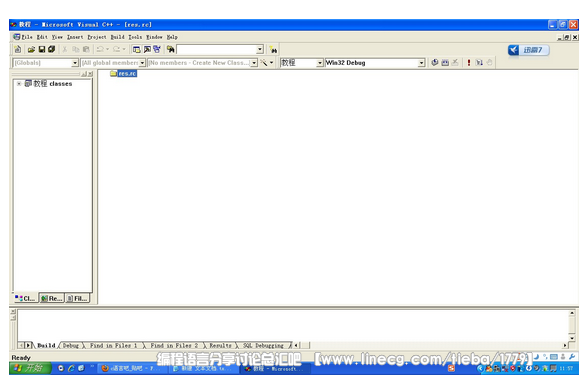Click the Firefox taskbar window button

pos(132,368)
